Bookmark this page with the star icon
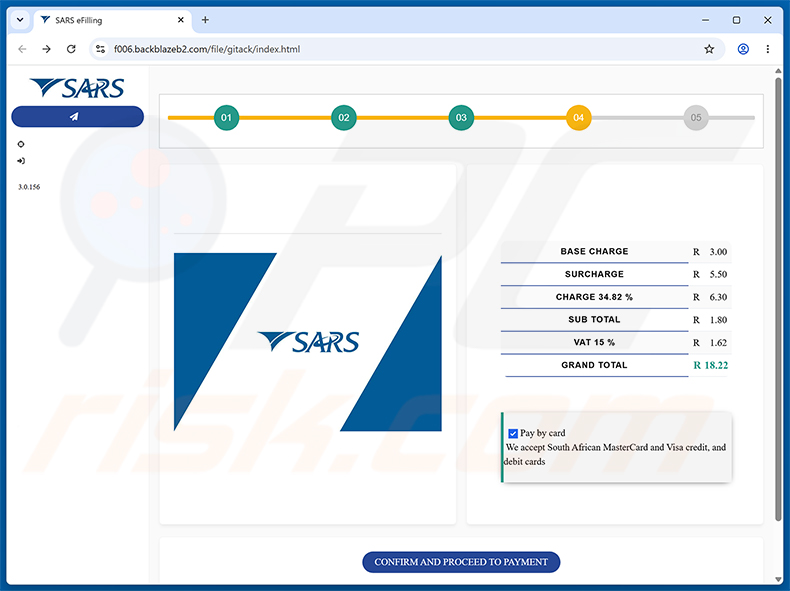The width and height of the screenshot is (790, 591). 709,49
